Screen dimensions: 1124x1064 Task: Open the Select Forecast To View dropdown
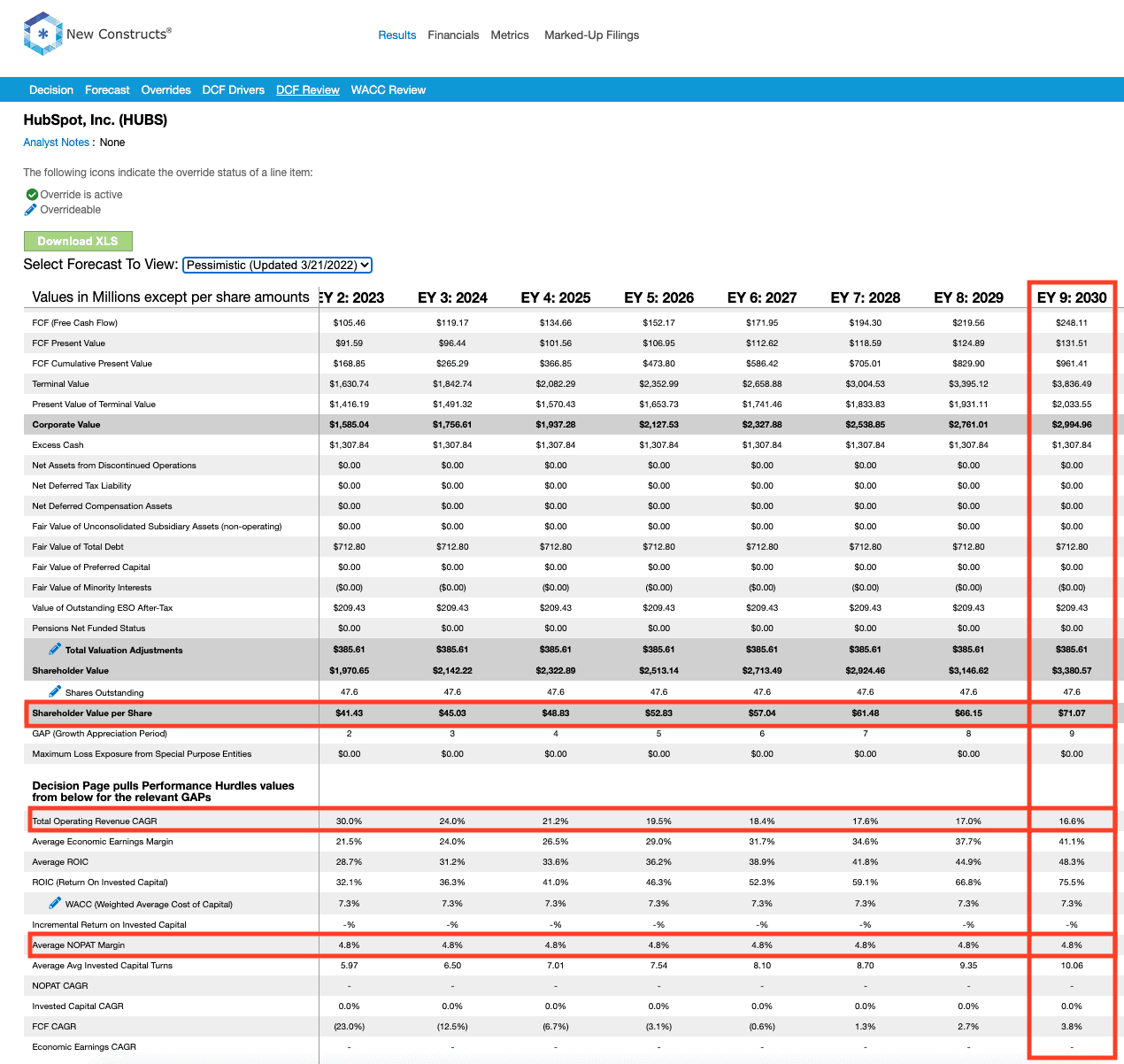point(277,265)
